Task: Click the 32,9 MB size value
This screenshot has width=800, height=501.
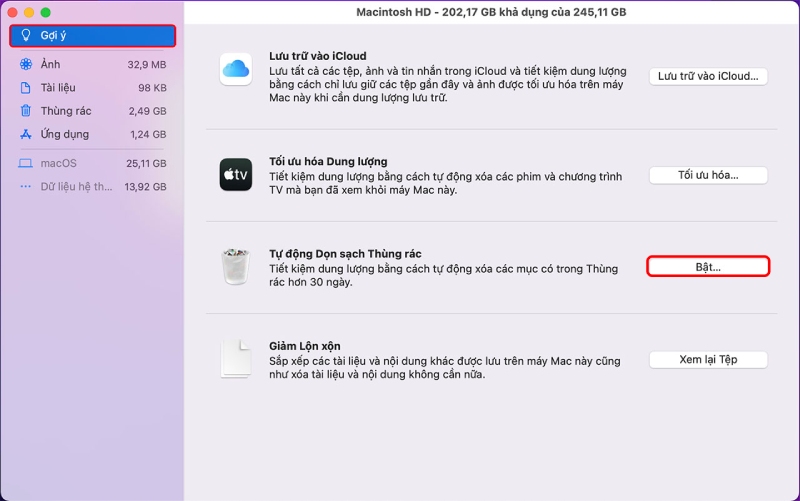Action: (x=147, y=65)
